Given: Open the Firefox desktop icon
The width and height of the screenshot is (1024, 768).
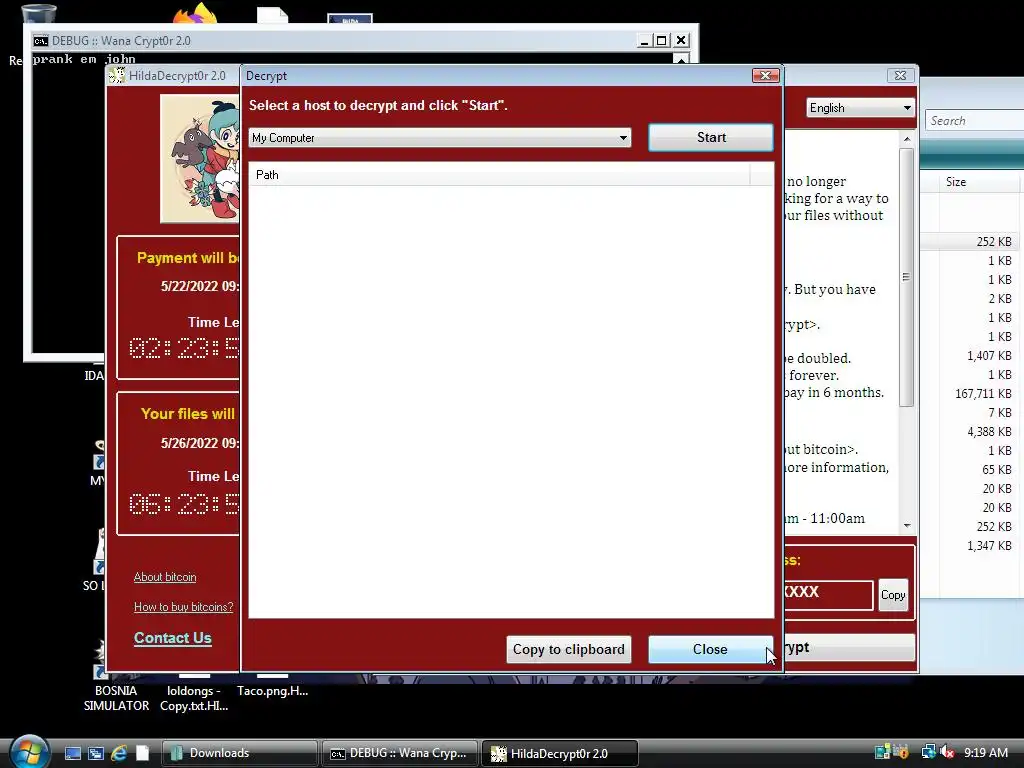Looking at the screenshot, I should tap(196, 13).
